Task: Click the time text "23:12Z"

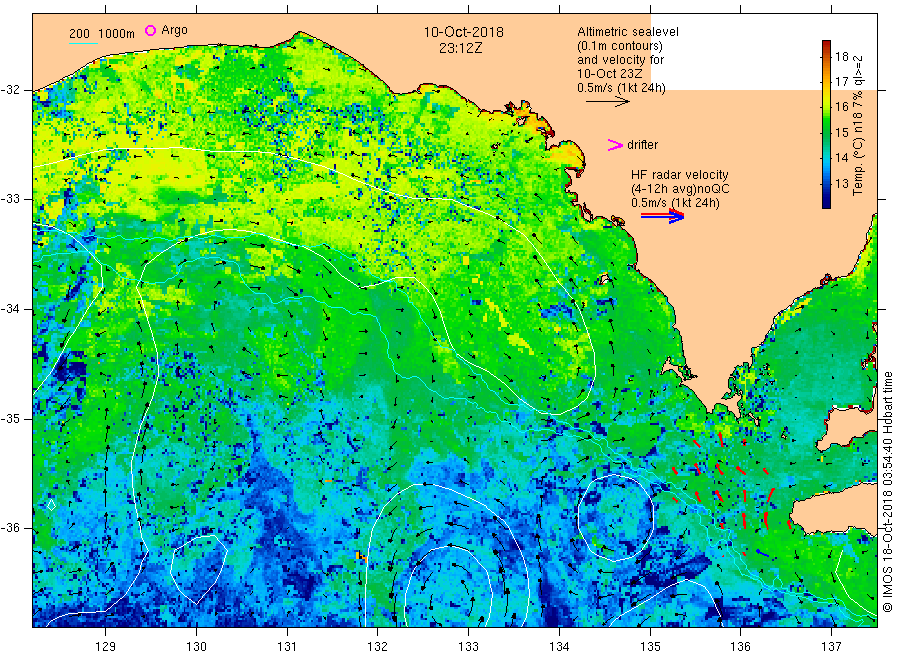Action: [x=461, y=49]
